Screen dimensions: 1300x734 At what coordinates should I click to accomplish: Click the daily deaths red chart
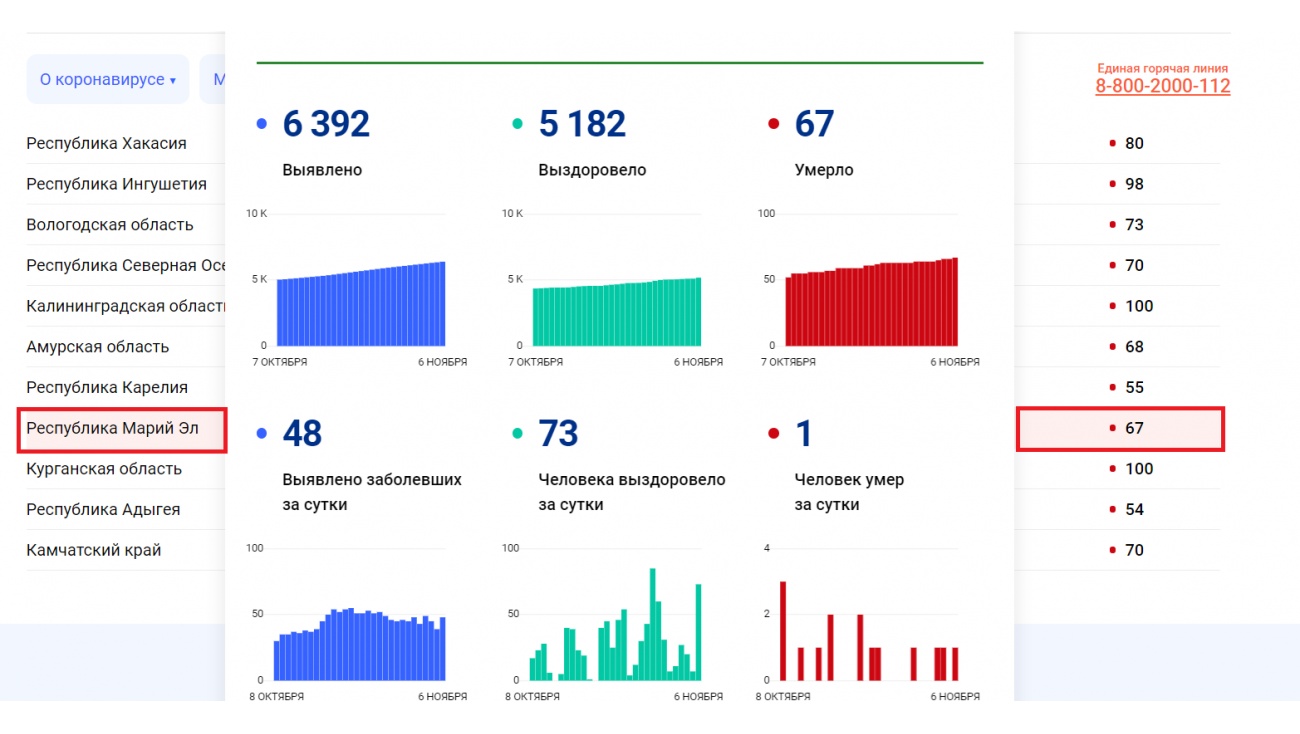point(870,640)
